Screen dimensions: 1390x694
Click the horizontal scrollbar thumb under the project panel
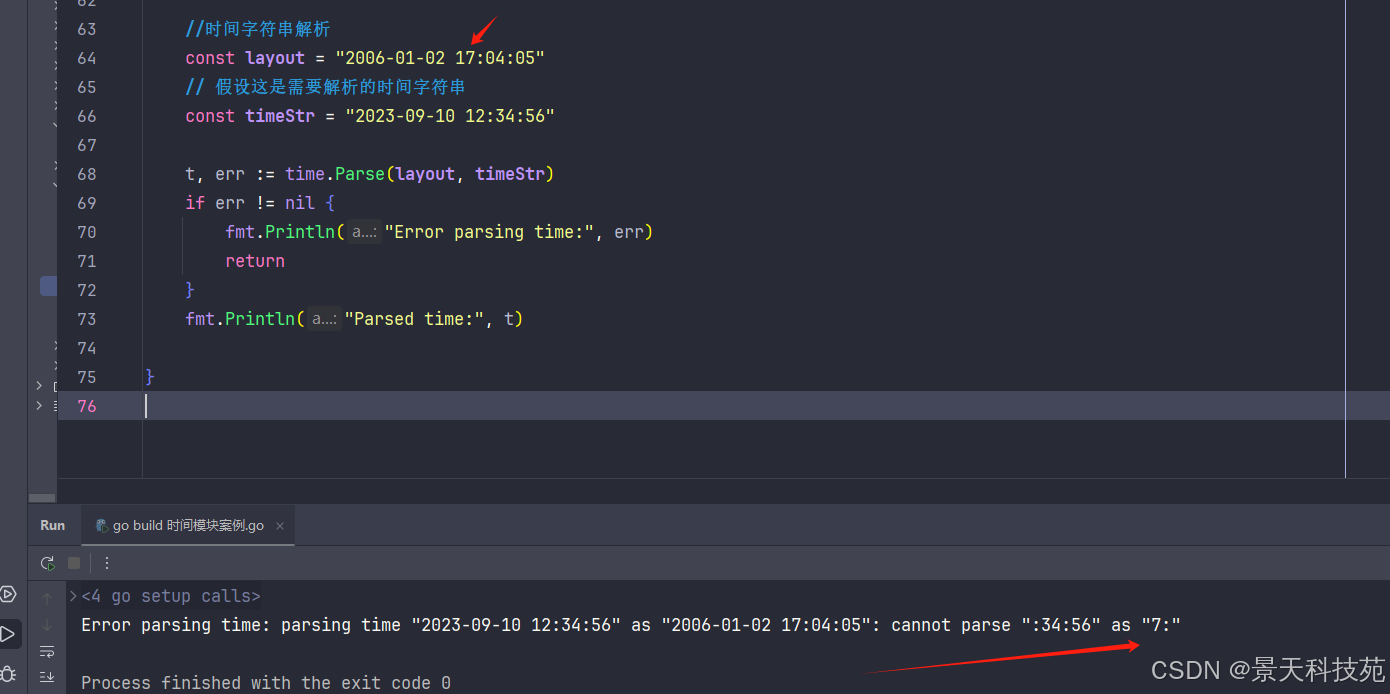point(42,497)
